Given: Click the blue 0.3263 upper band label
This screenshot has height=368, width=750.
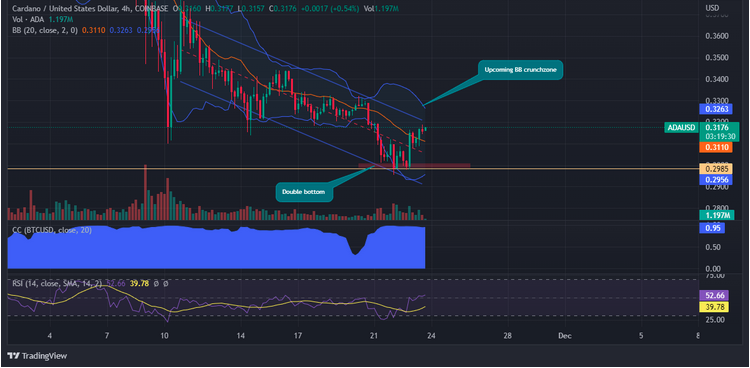Looking at the screenshot, I should click(x=713, y=109).
